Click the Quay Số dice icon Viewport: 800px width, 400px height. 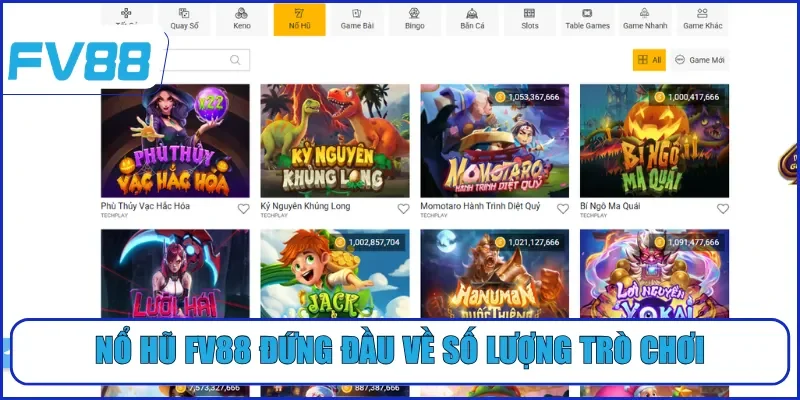coord(184,13)
